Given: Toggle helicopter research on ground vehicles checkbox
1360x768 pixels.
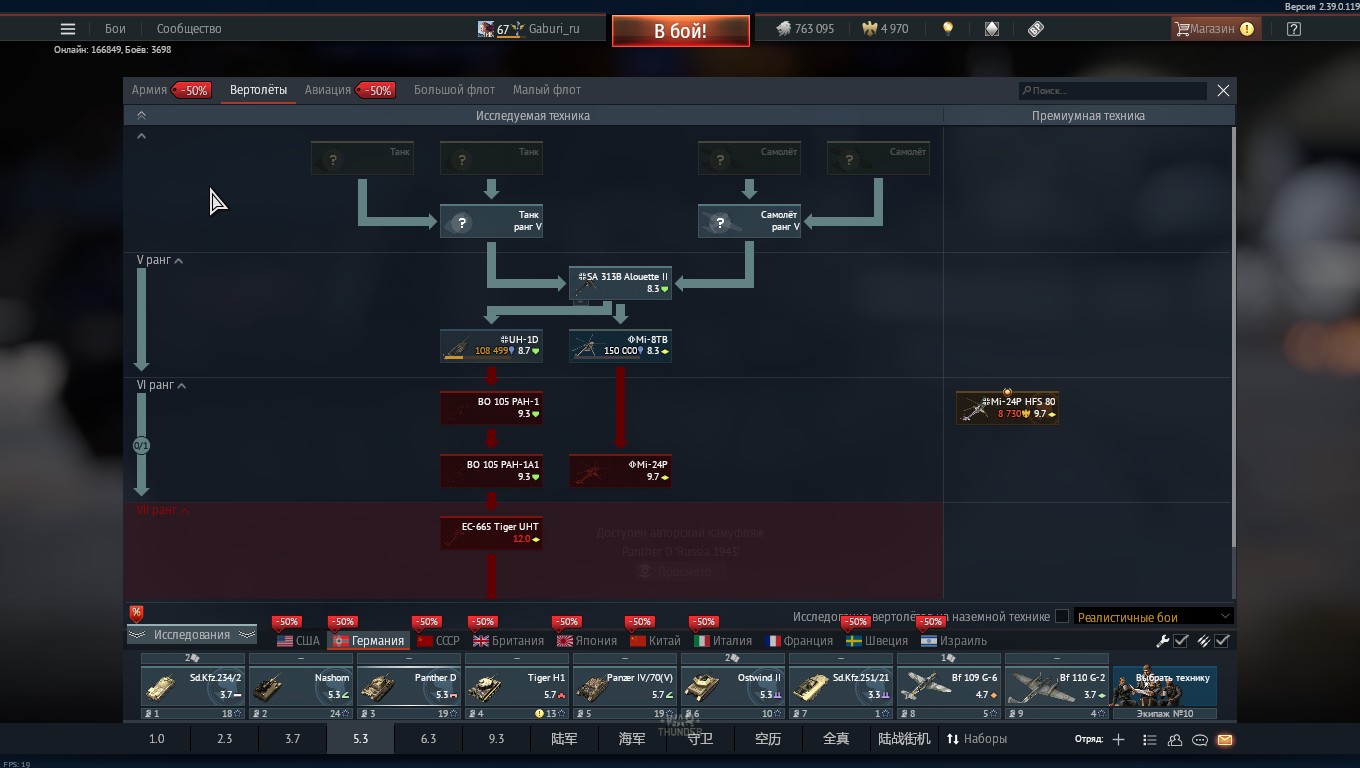Looking at the screenshot, I should click(1062, 617).
